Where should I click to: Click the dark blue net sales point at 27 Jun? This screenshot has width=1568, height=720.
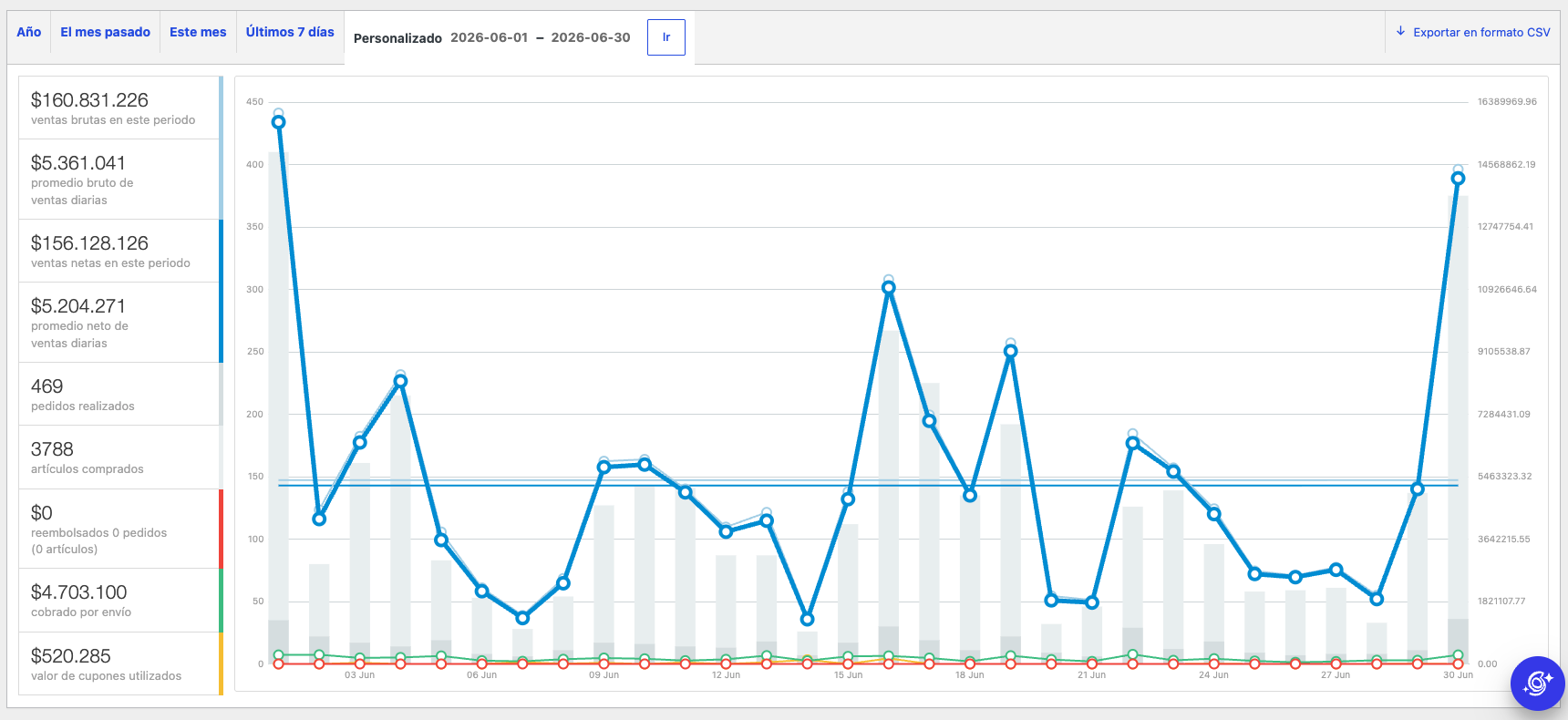(1336, 570)
